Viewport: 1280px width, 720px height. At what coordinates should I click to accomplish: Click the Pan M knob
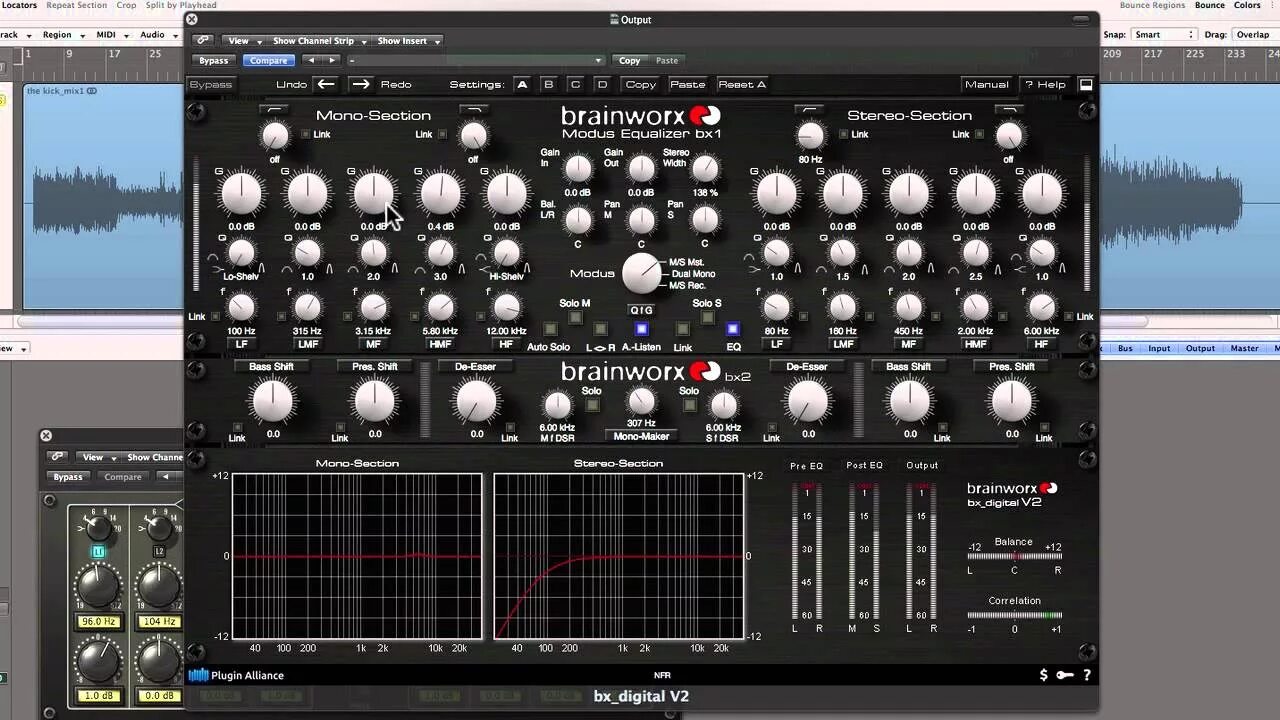coord(641,220)
